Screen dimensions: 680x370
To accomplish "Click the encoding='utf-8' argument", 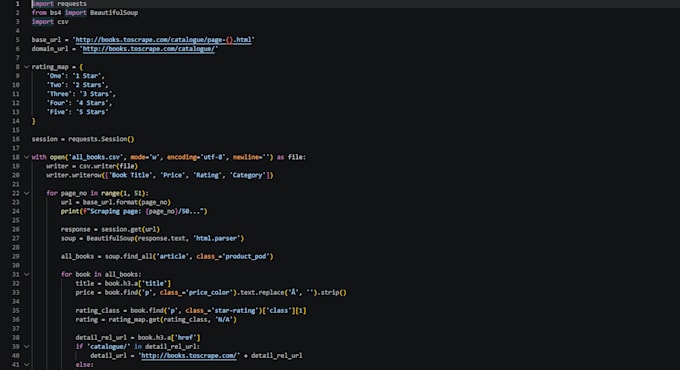I will coord(196,157).
